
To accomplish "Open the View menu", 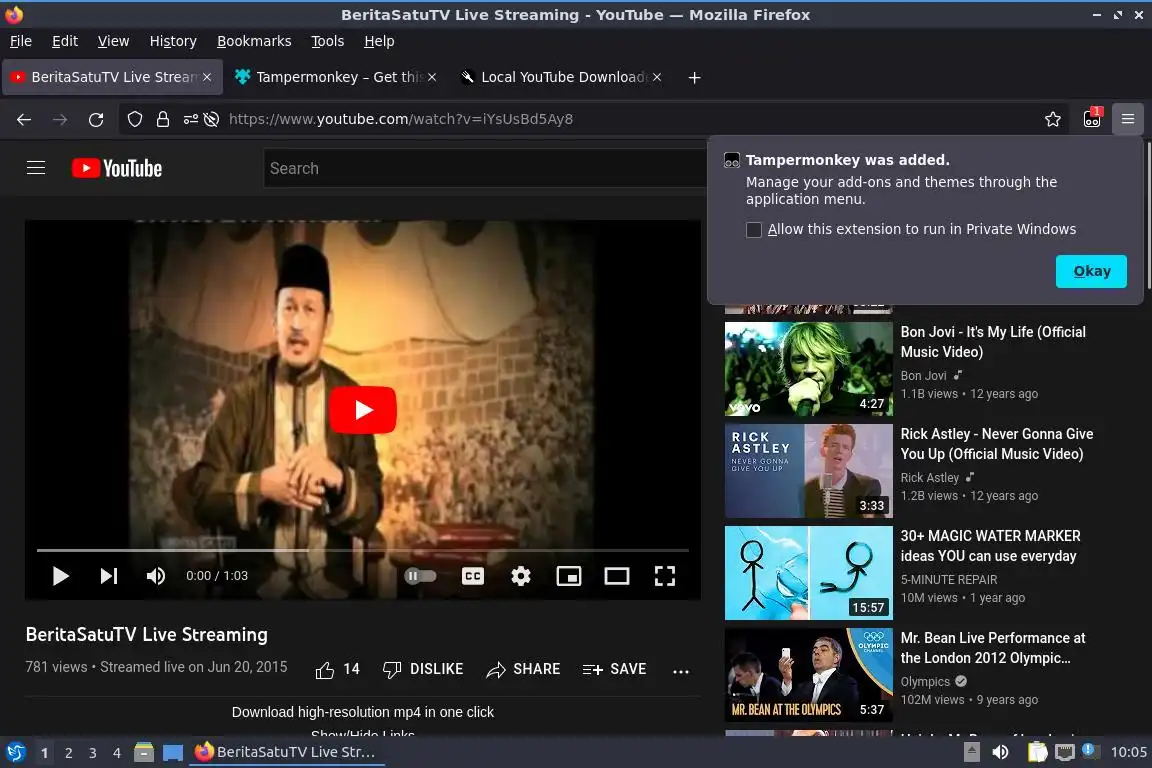I will pyautogui.click(x=113, y=41).
